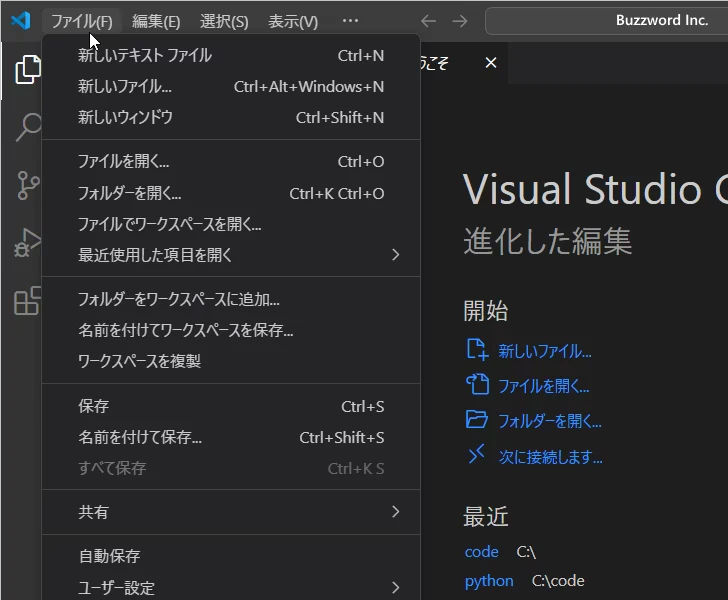The height and width of the screenshot is (600, 728).
Task: Open the Explorer view in activity bar
Action: [x=28, y=70]
